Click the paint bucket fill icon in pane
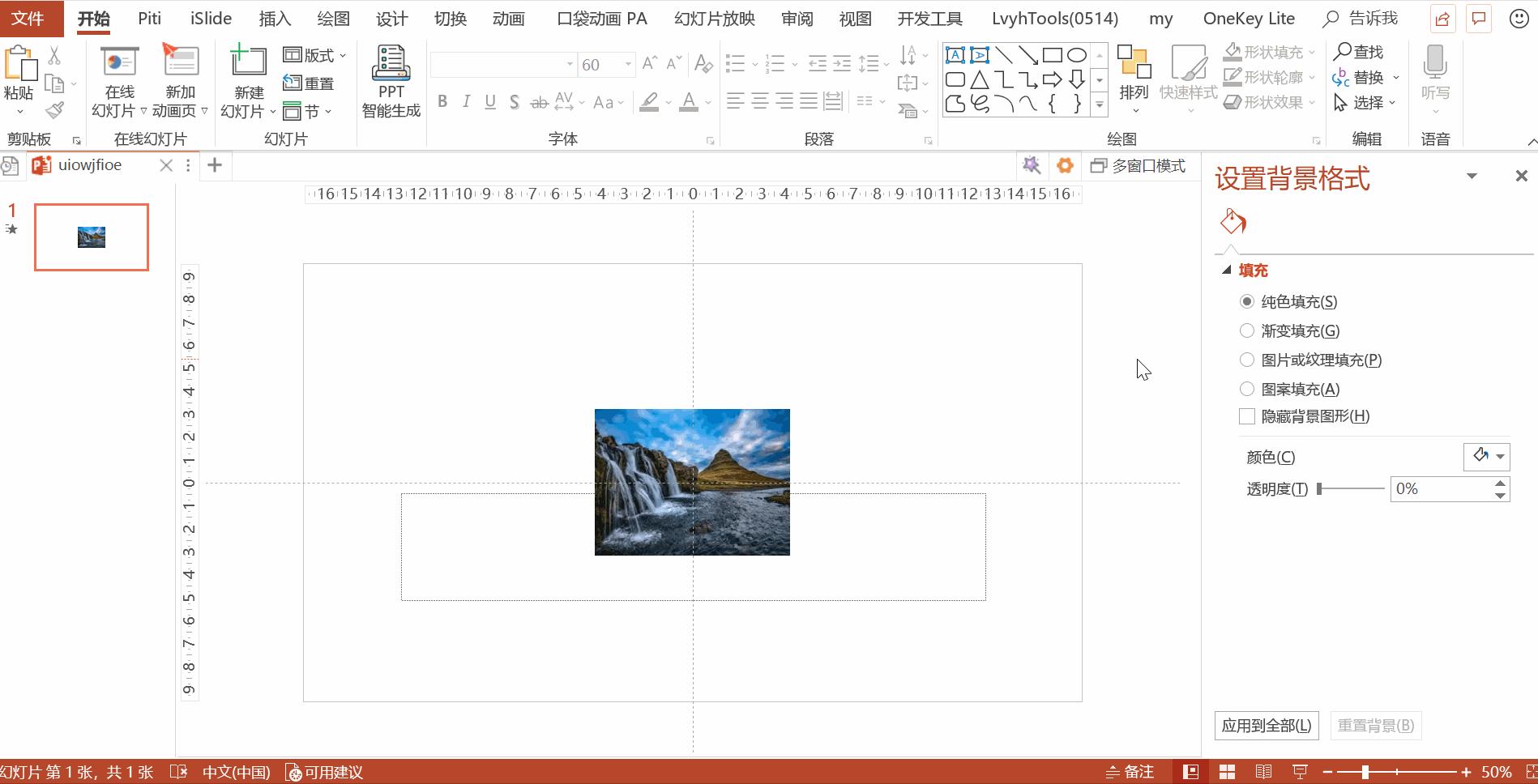This screenshot has width=1538, height=784. coord(1233,221)
